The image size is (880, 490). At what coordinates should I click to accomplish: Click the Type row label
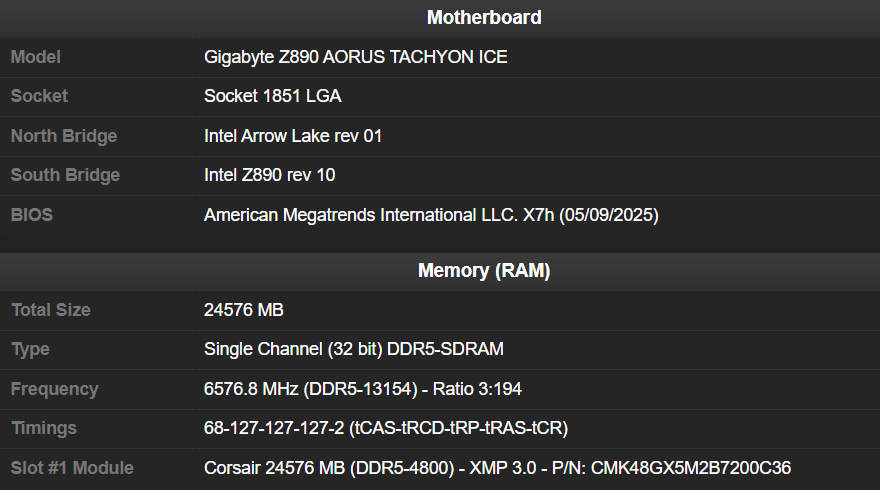(30, 349)
